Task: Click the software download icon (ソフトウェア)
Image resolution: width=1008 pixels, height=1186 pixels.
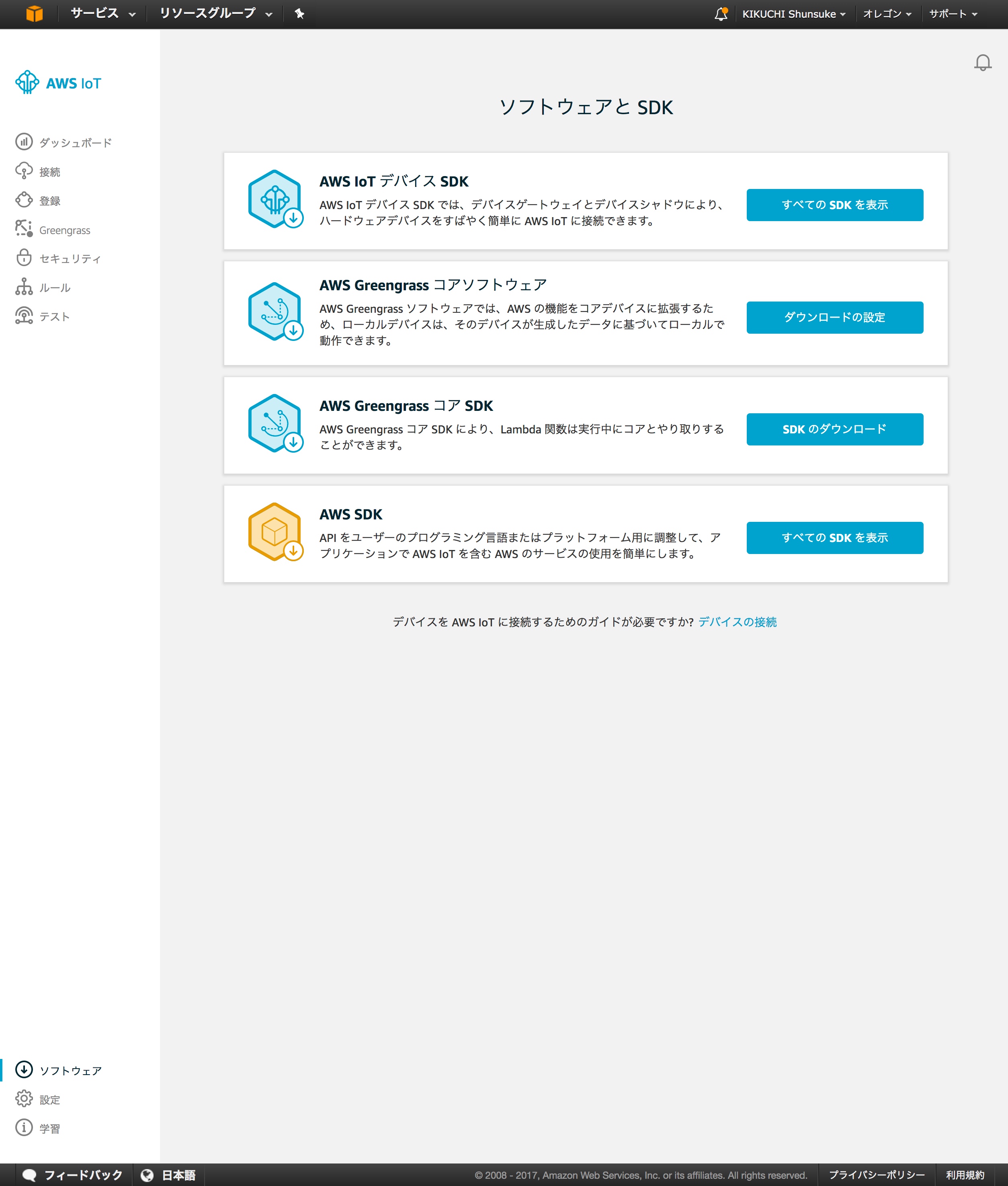Action: pos(24,1069)
